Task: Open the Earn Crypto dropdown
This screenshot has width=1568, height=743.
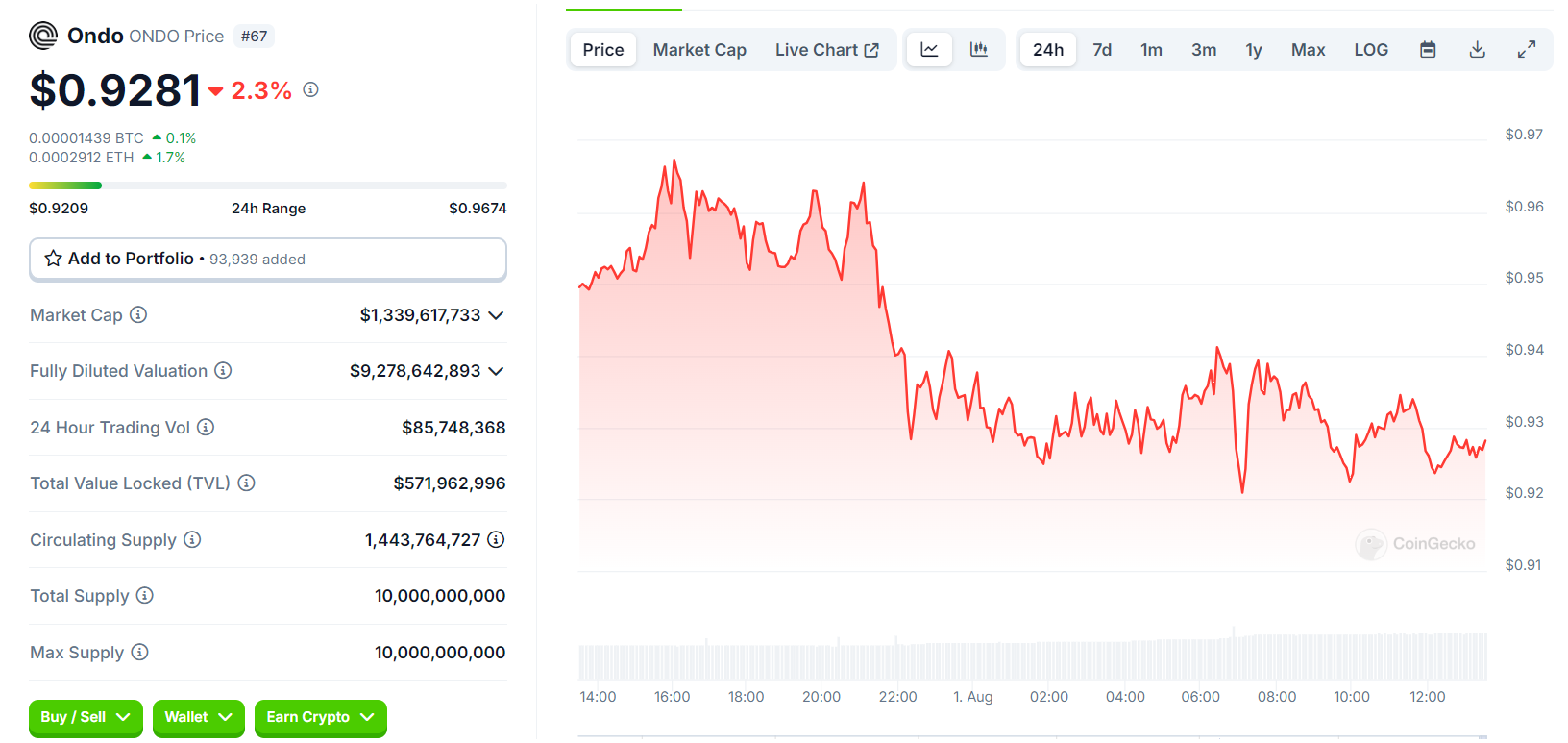Action: 321,717
